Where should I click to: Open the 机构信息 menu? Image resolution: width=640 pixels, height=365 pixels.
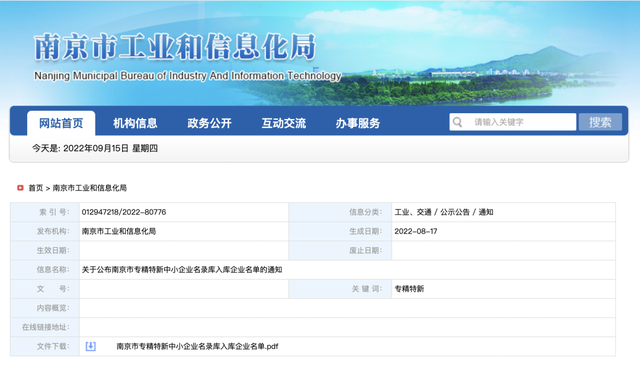135,123
